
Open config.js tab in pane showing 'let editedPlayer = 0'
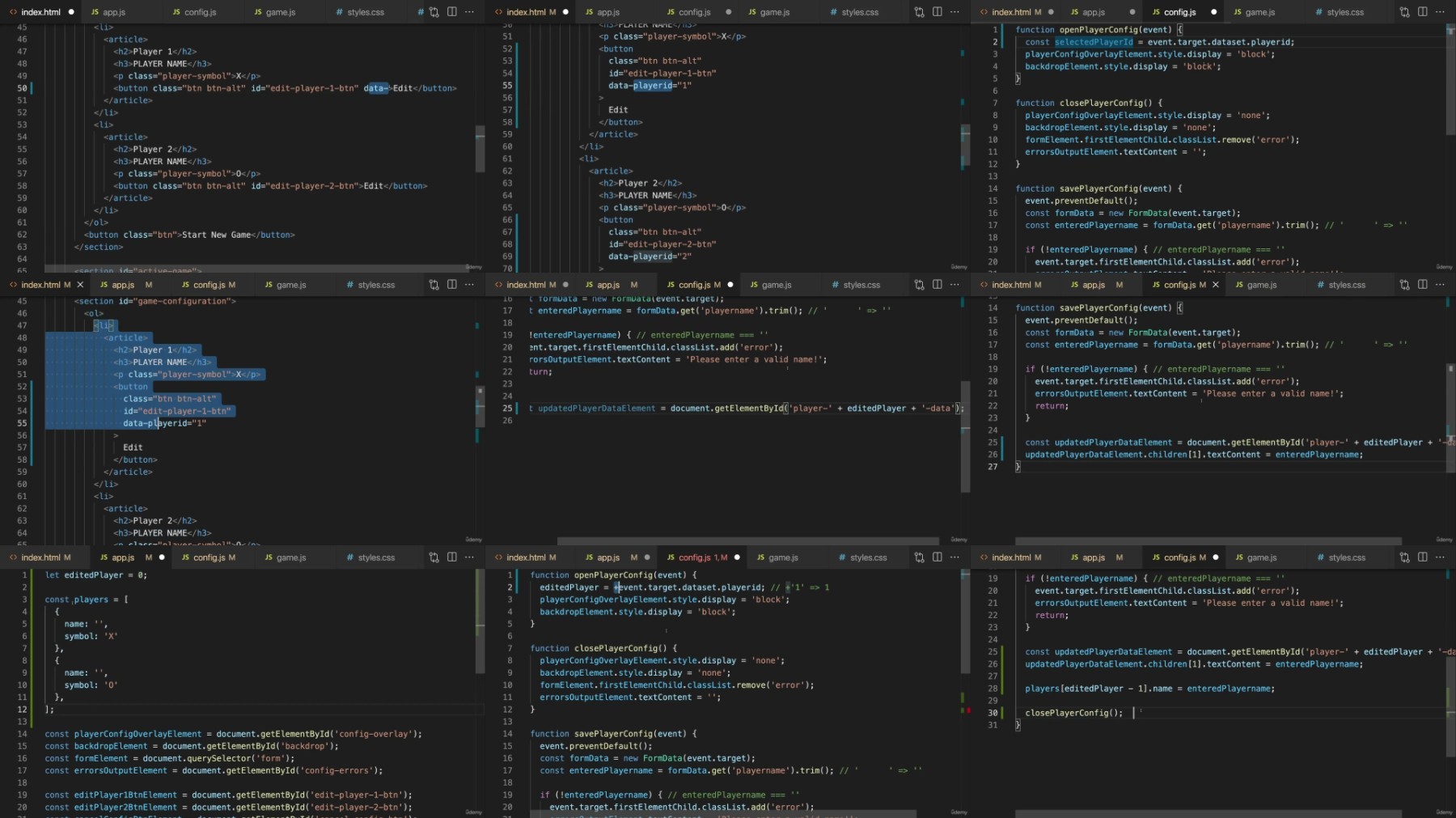(x=209, y=557)
